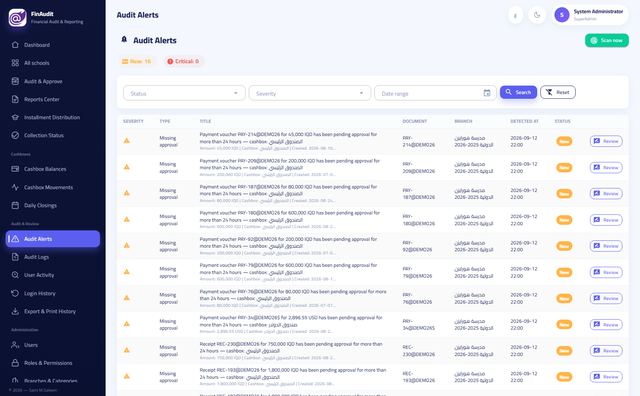This screenshot has height=396, width=640.
Task: Click the Audit Logs document icon
Action: pyautogui.click(x=15, y=257)
